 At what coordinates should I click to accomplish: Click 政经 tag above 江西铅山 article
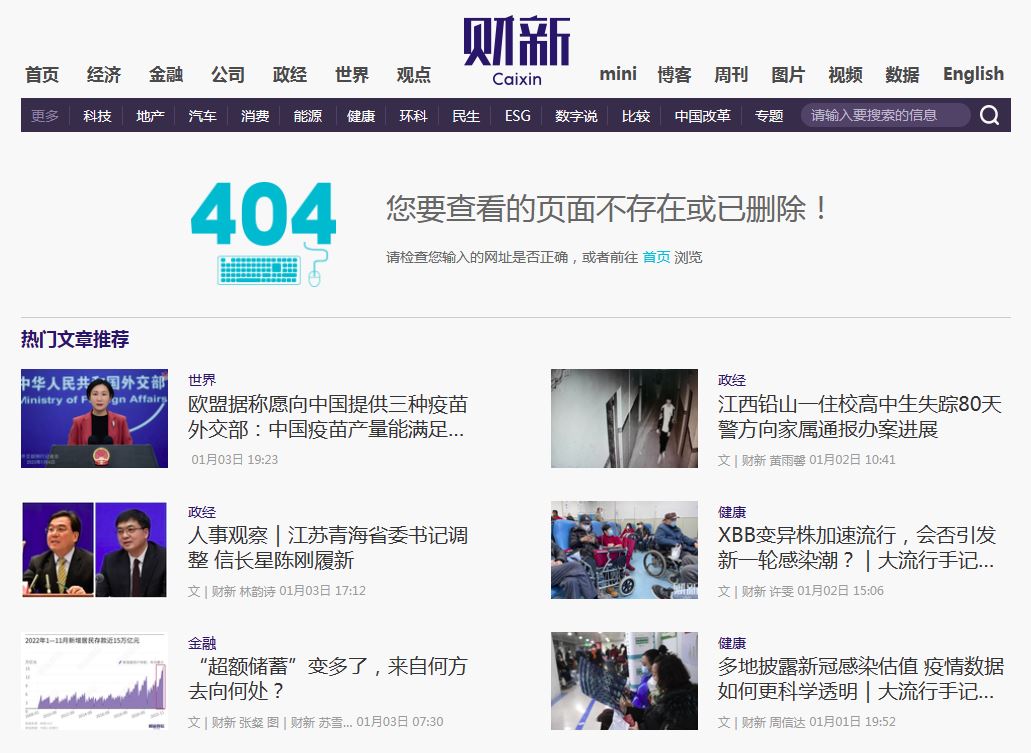(x=732, y=380)
